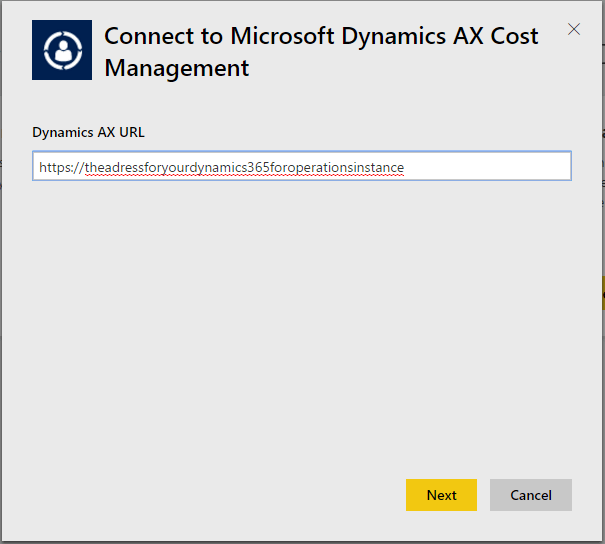The width and height of the screenshot is (605, 544).
Task: Close the Connect to Dynamics AX dialog
Action: pos(574,29)
